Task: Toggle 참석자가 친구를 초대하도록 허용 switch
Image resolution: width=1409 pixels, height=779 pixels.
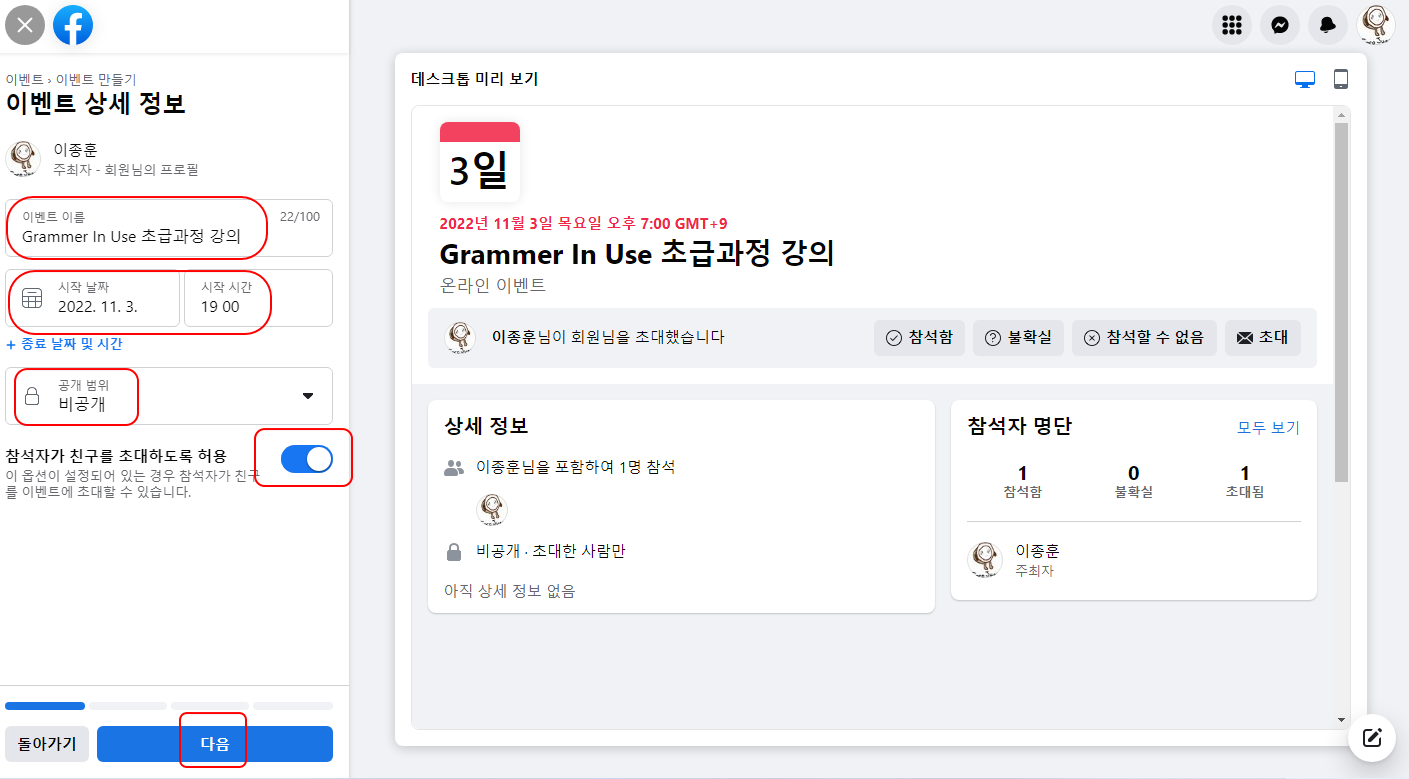Action: (x=307, y=459)
